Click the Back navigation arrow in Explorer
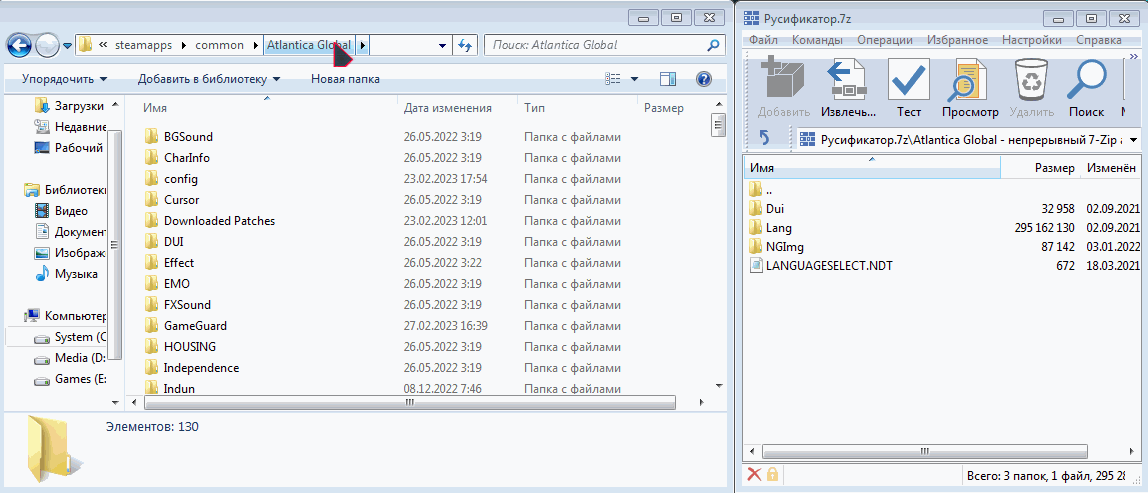The image size is (1148, 493). 20,45
